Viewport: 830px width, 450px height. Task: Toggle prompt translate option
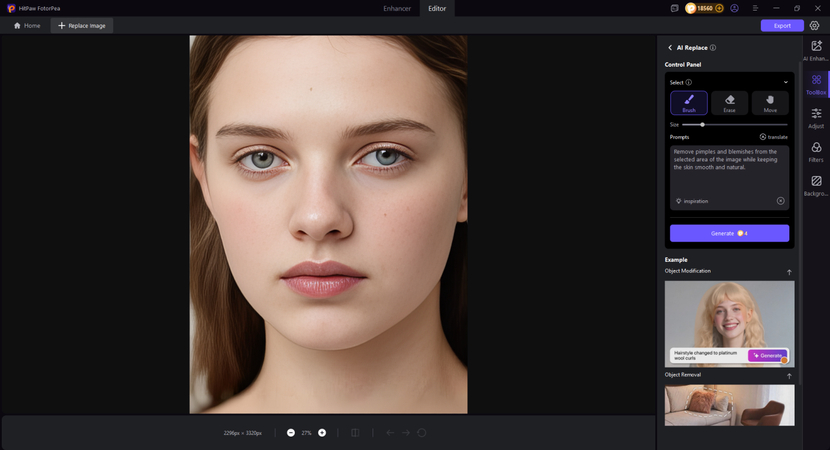[773, 136]
